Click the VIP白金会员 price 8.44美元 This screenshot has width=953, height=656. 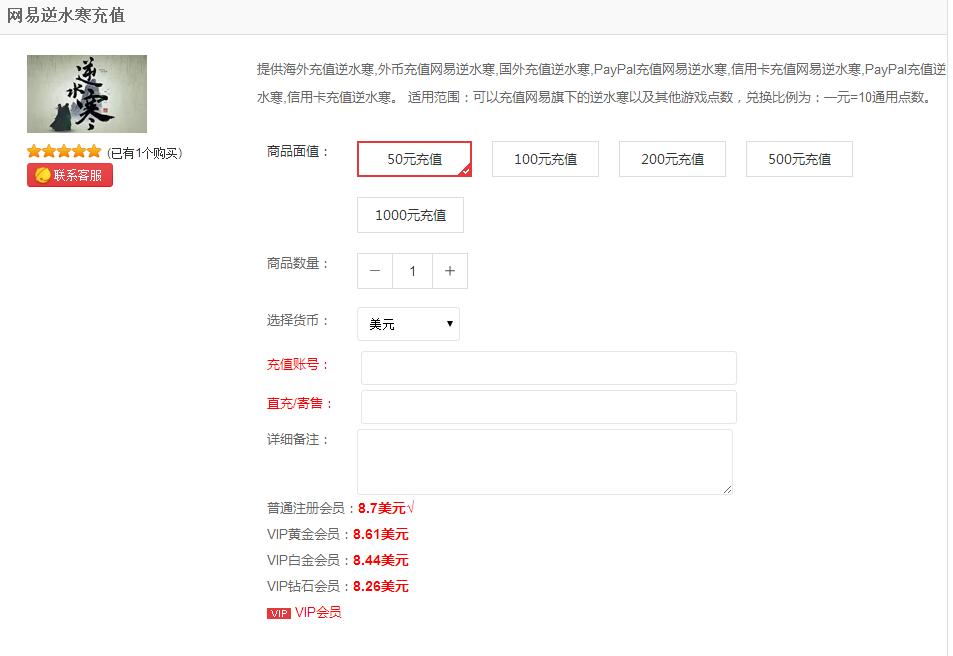(x=380, y=561)
